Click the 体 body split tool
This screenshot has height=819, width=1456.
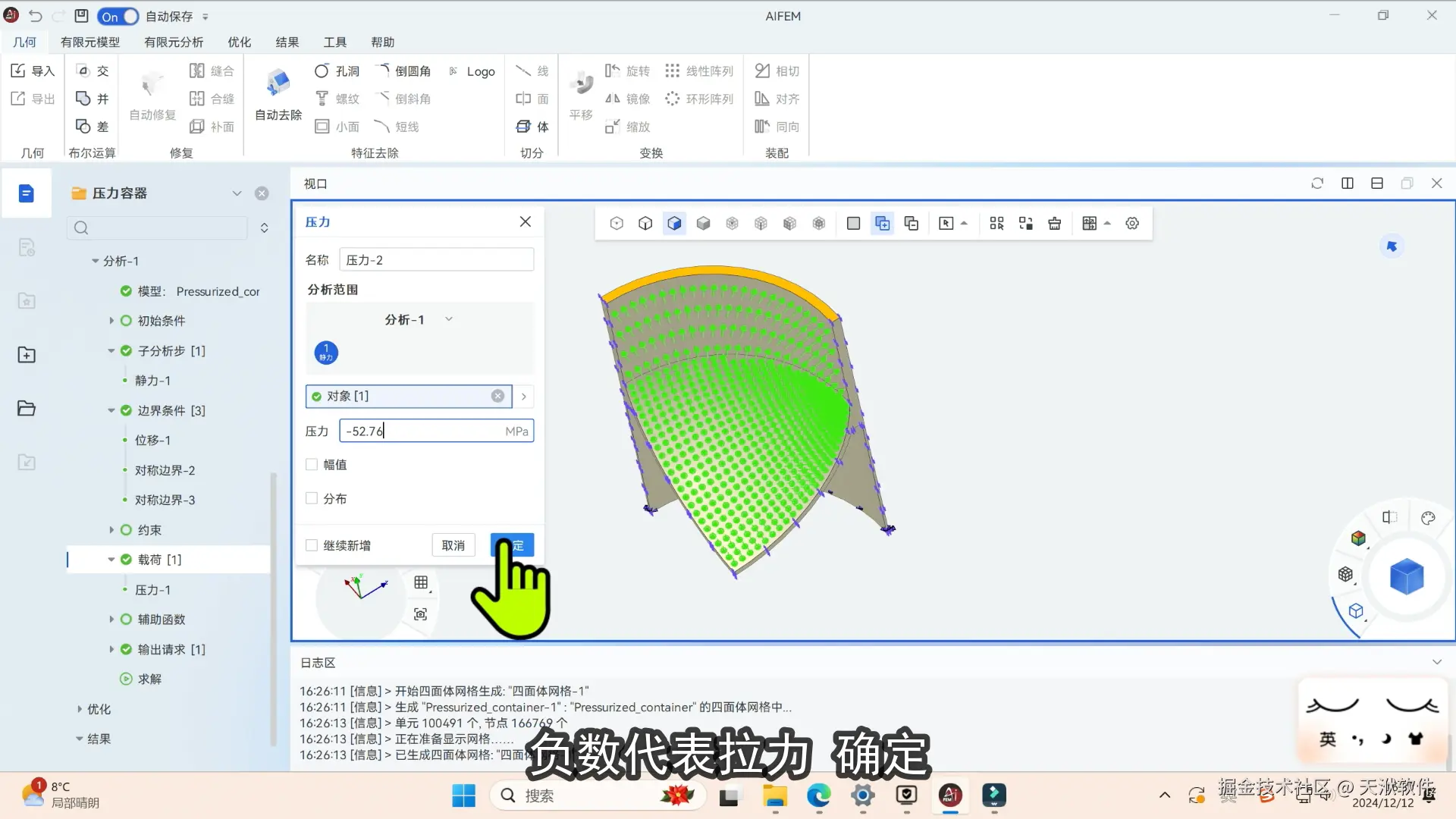point(532,127)
